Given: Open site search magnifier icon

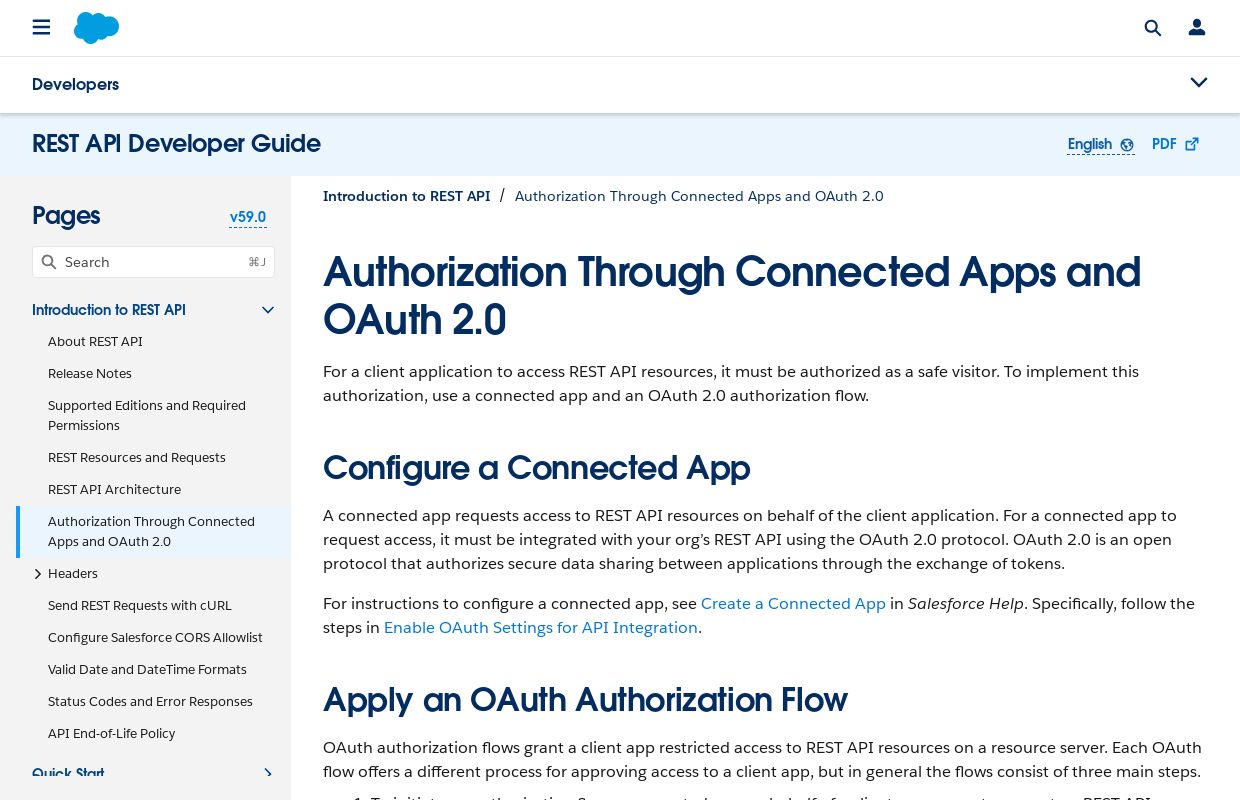Looking at the screenshot, I should (x=1153, y=28).
